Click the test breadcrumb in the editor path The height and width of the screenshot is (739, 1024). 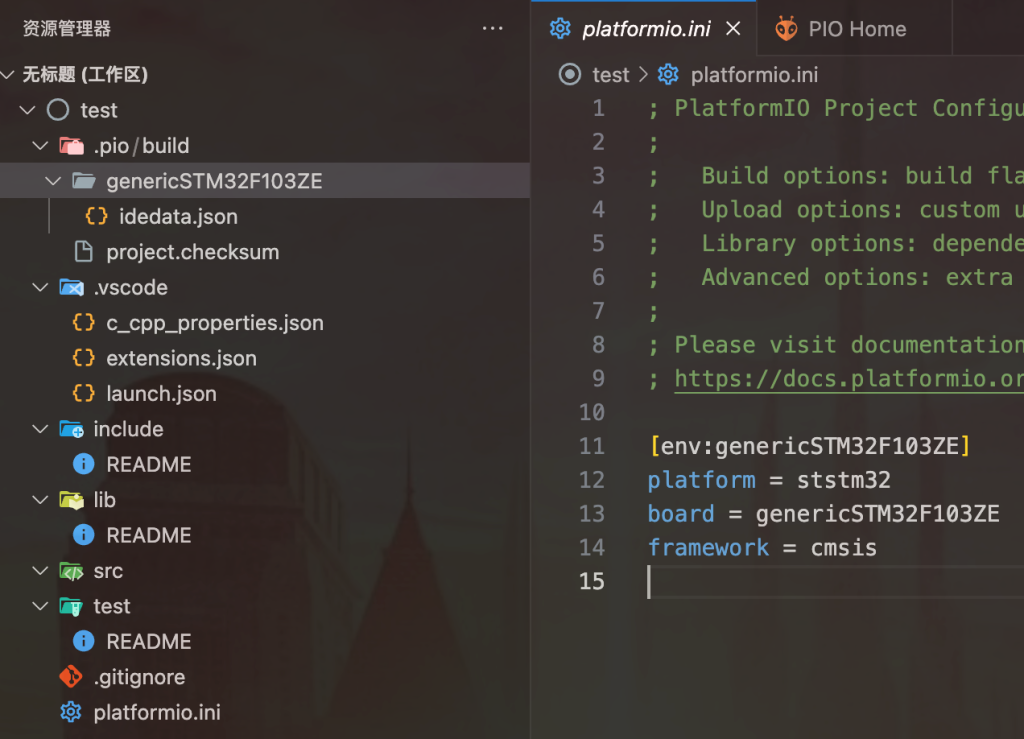click(610, 75)
